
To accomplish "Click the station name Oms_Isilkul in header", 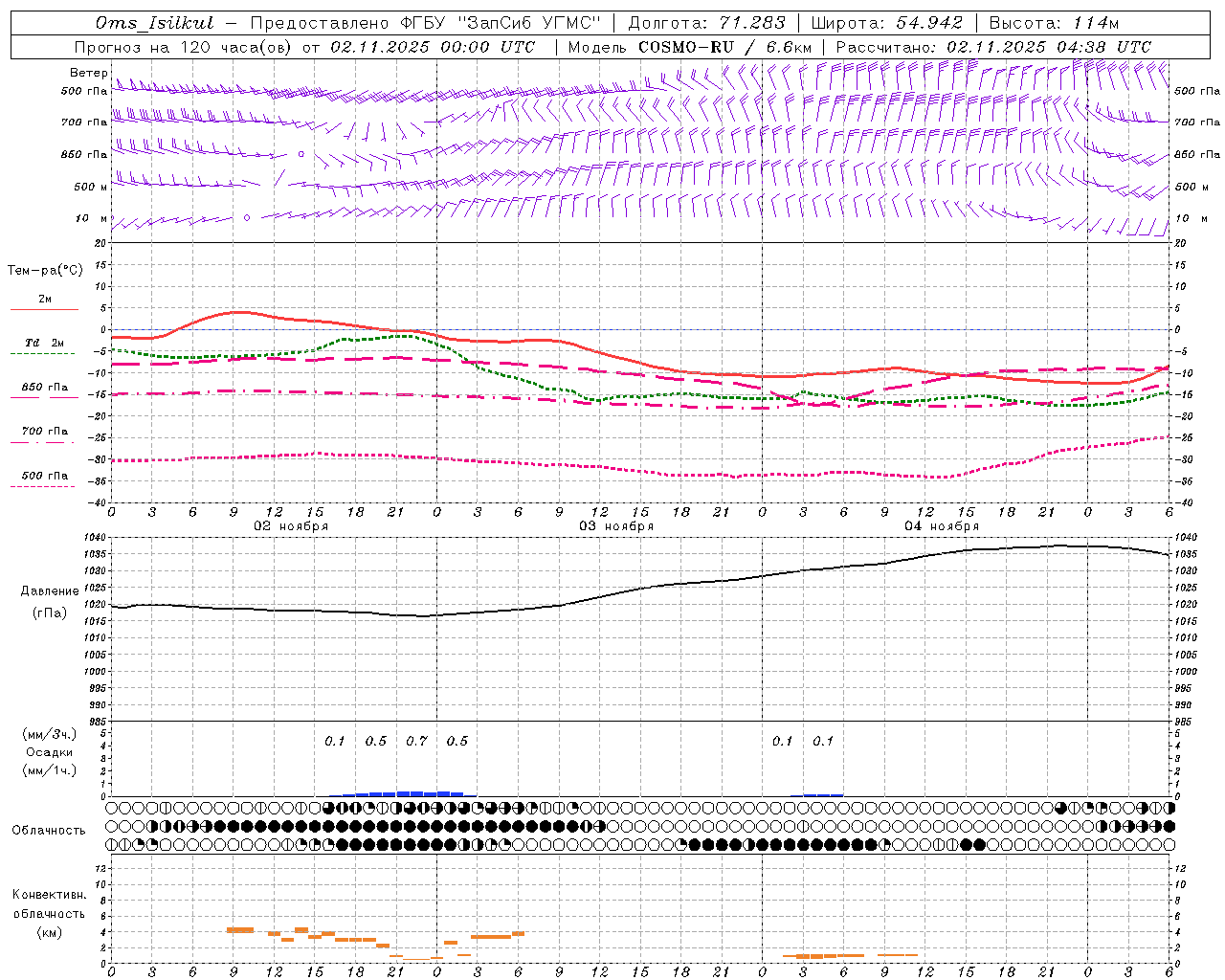I will click(x=154, y=23).
